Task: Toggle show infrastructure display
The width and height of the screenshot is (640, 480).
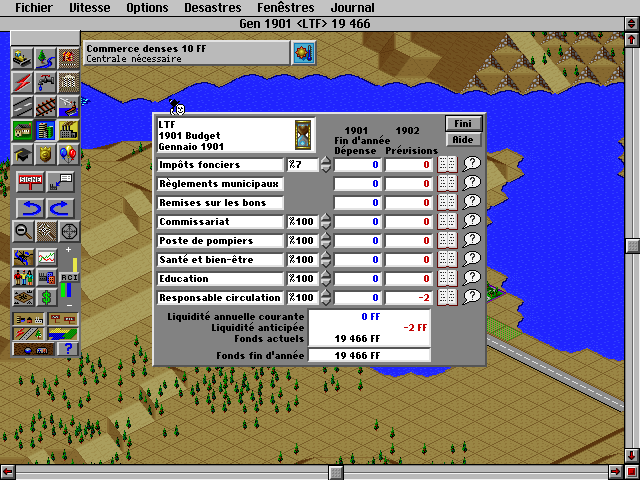Action: [28, 334]
